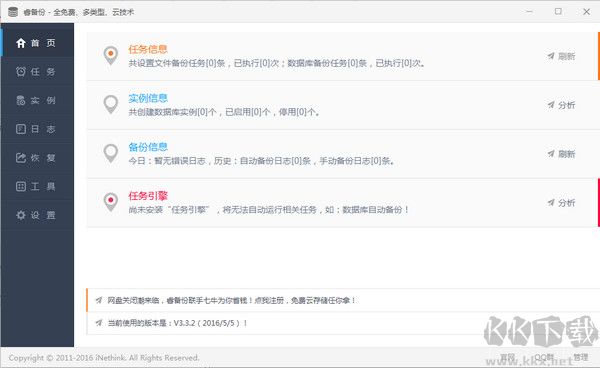Click the restore share icon
This screenshot has width=600, height=368.
click(21, 158)
